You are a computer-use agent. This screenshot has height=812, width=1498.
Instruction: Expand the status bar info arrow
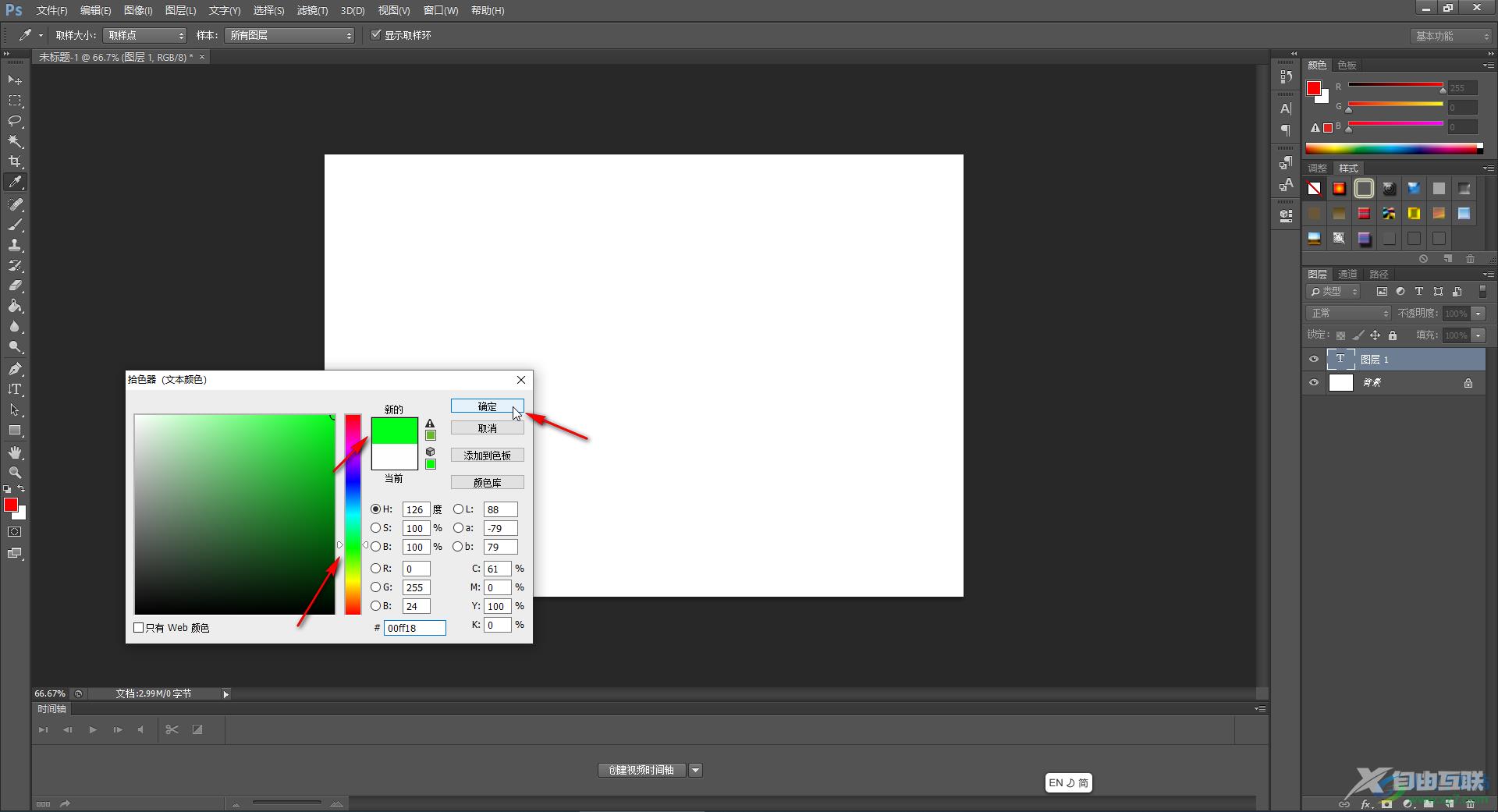tap(225, 693)
